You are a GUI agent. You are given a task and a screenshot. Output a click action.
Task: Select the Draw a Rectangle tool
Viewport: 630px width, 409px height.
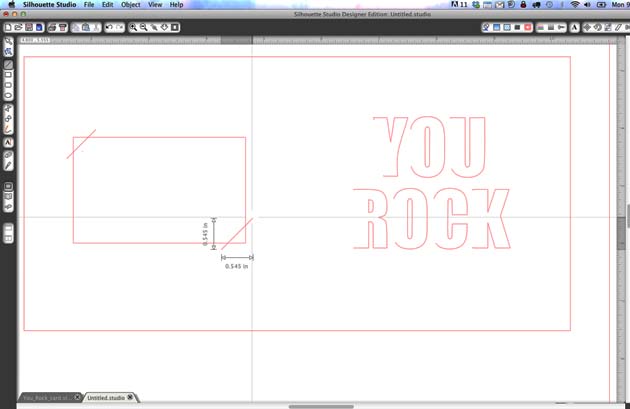pyautogui.click(x=8, y=75)
